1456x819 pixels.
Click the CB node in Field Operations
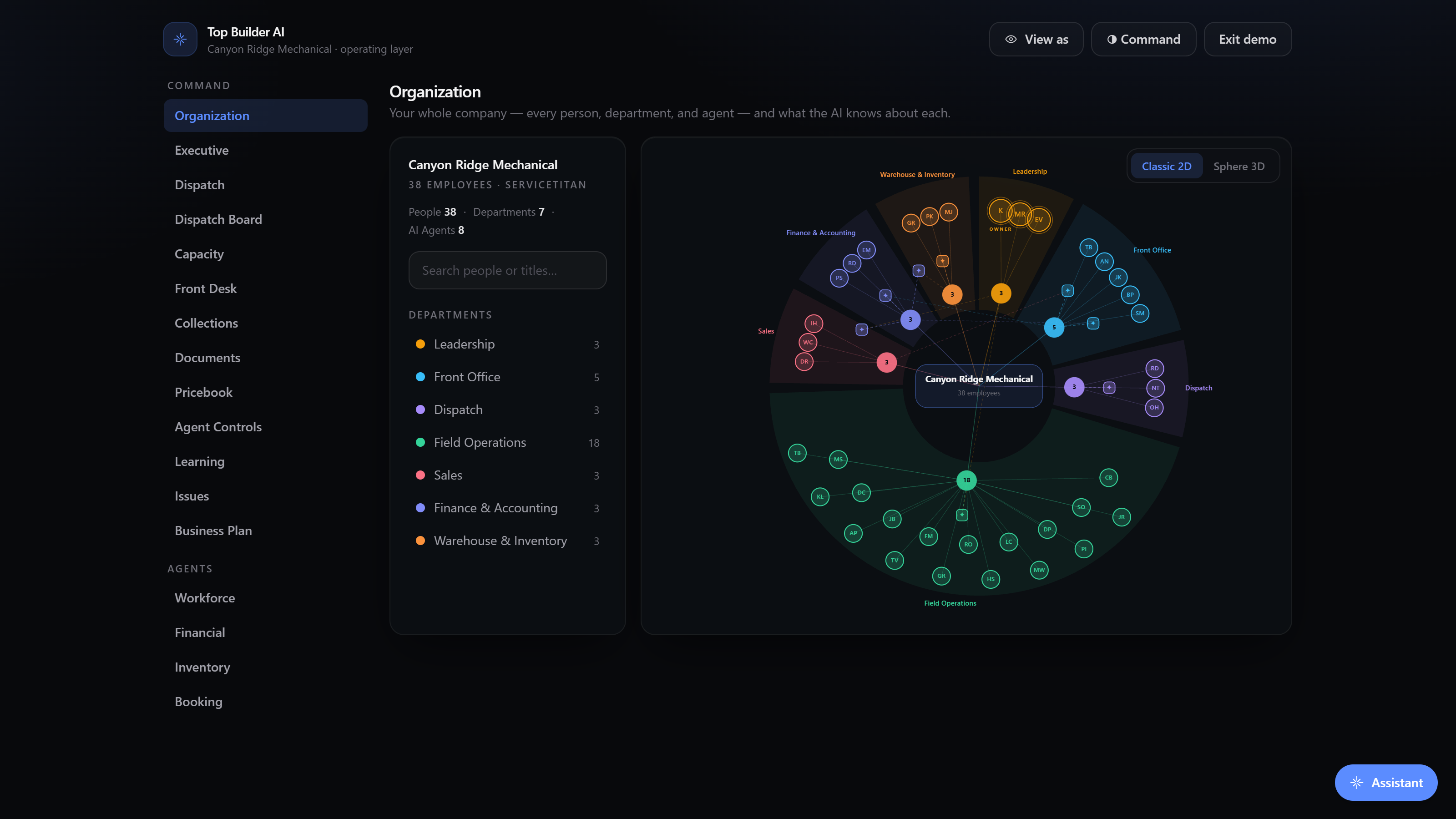click(x=1108, y=477)
